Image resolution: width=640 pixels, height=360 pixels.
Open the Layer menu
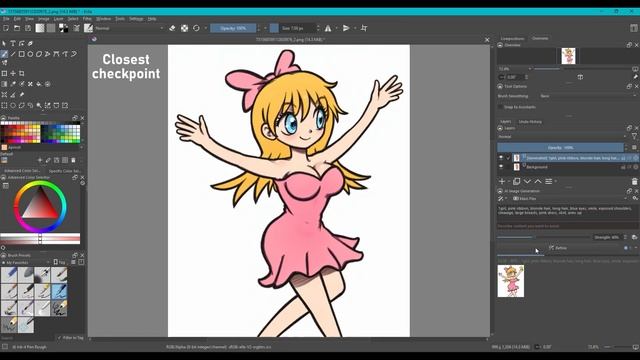[x=58, y=19]
